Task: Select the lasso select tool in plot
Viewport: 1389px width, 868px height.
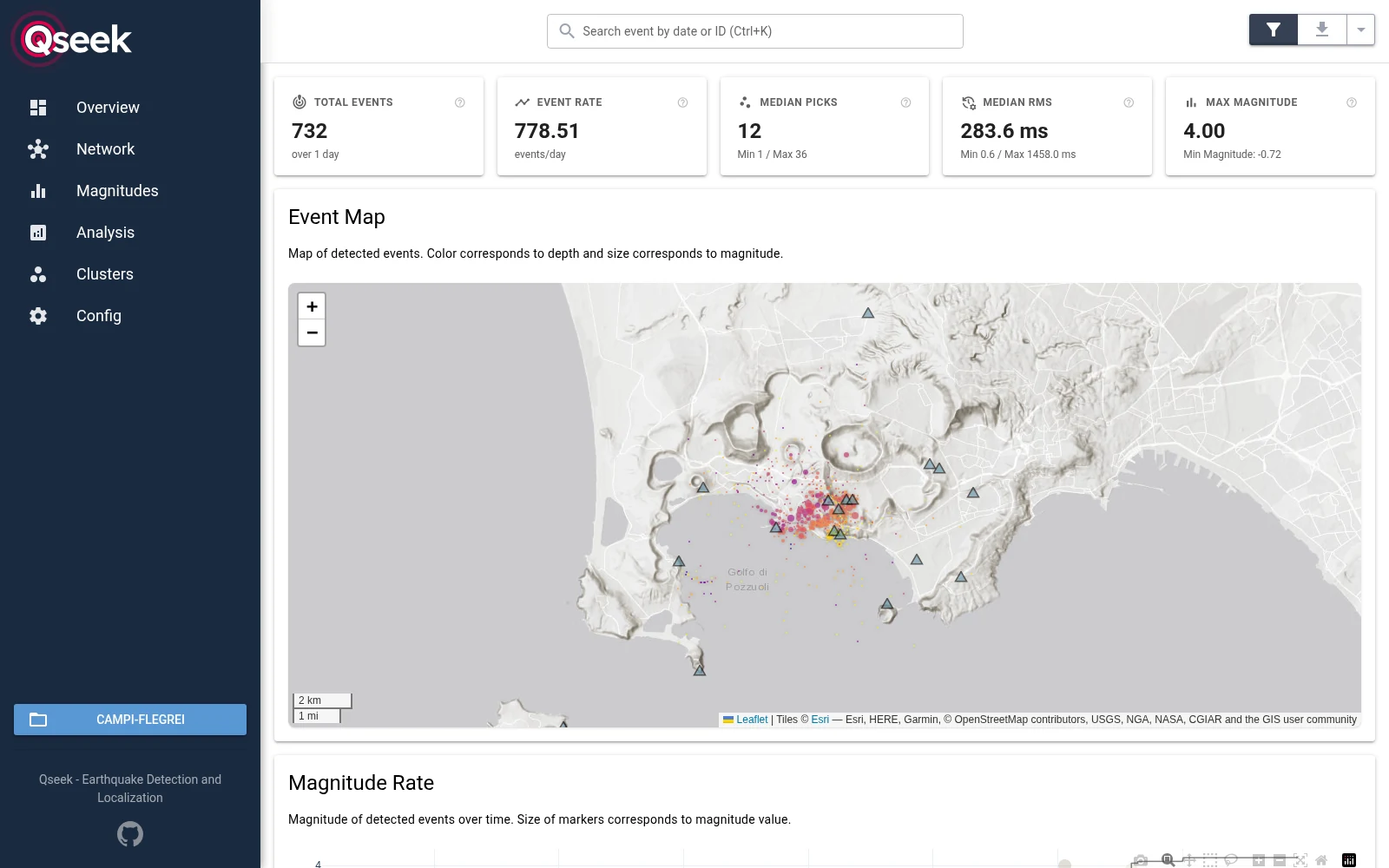Action: (x=1231, y=860)
